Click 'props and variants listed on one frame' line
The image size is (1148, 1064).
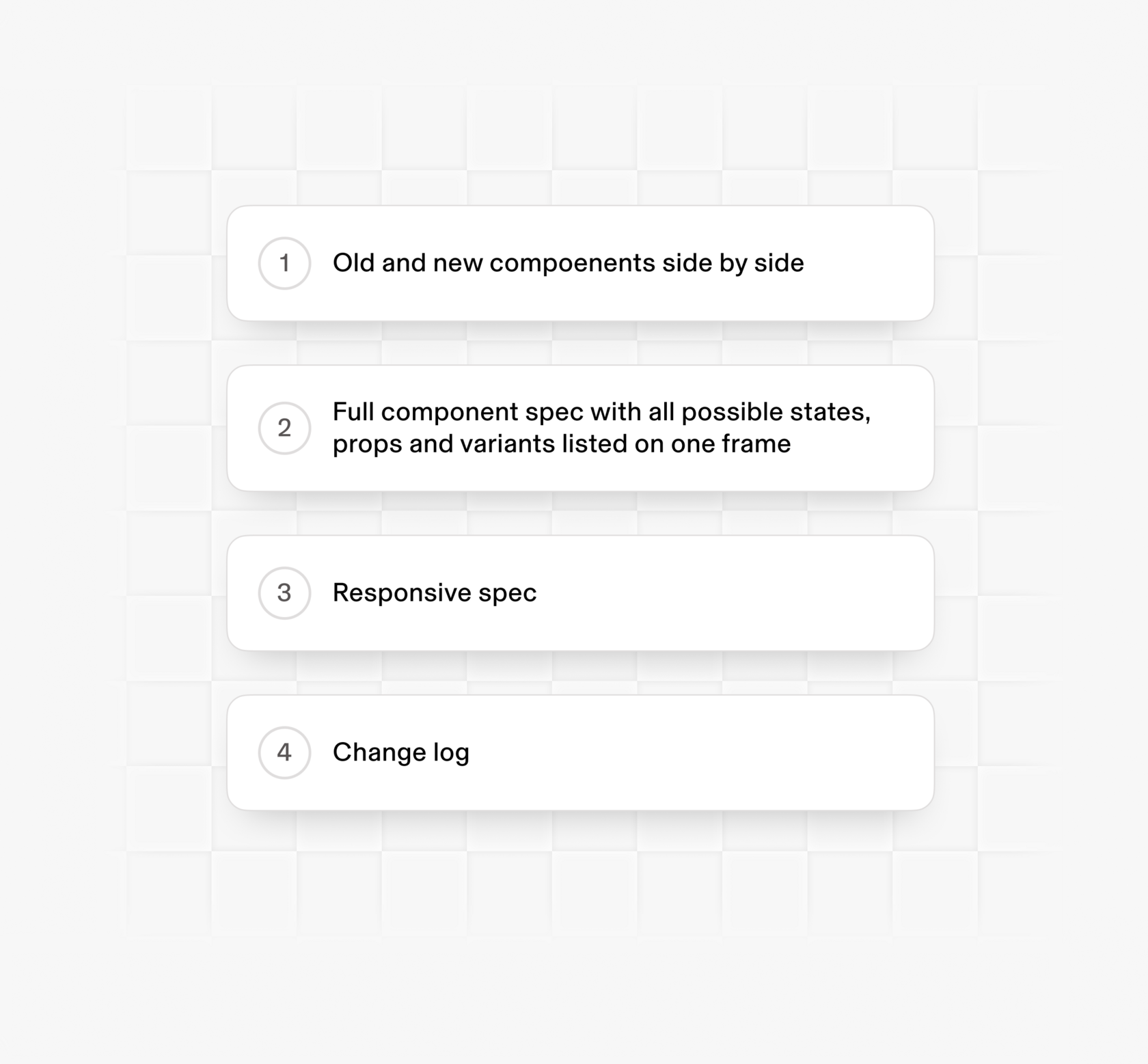(x=562, y=444)
